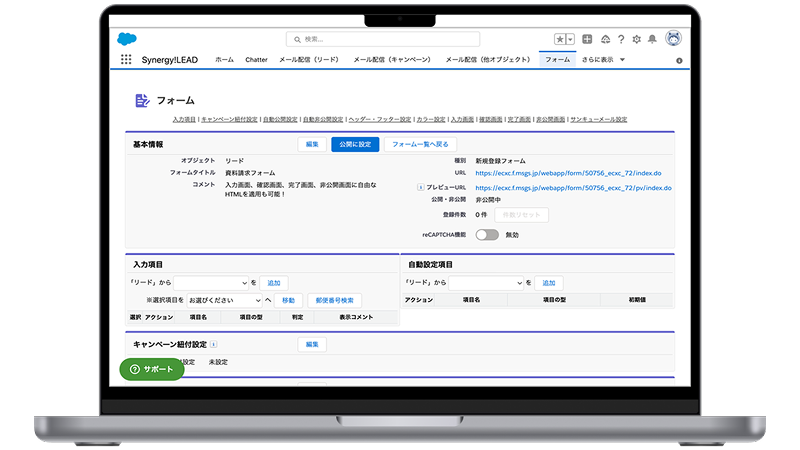Switch to メール配信（キャンペーン） tab
The width and height of the screenshot is (800, 450).
coord(393,60)
